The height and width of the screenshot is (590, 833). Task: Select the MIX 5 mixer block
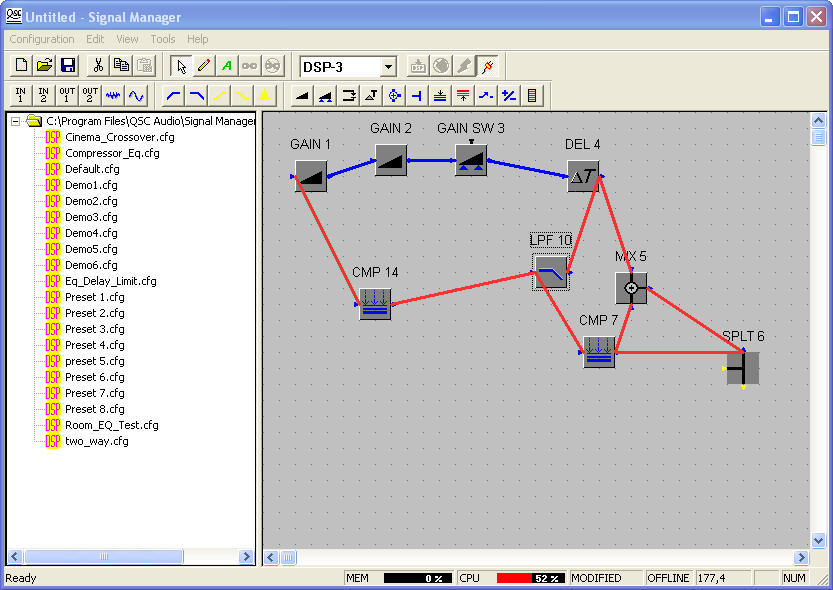(631, 288)
